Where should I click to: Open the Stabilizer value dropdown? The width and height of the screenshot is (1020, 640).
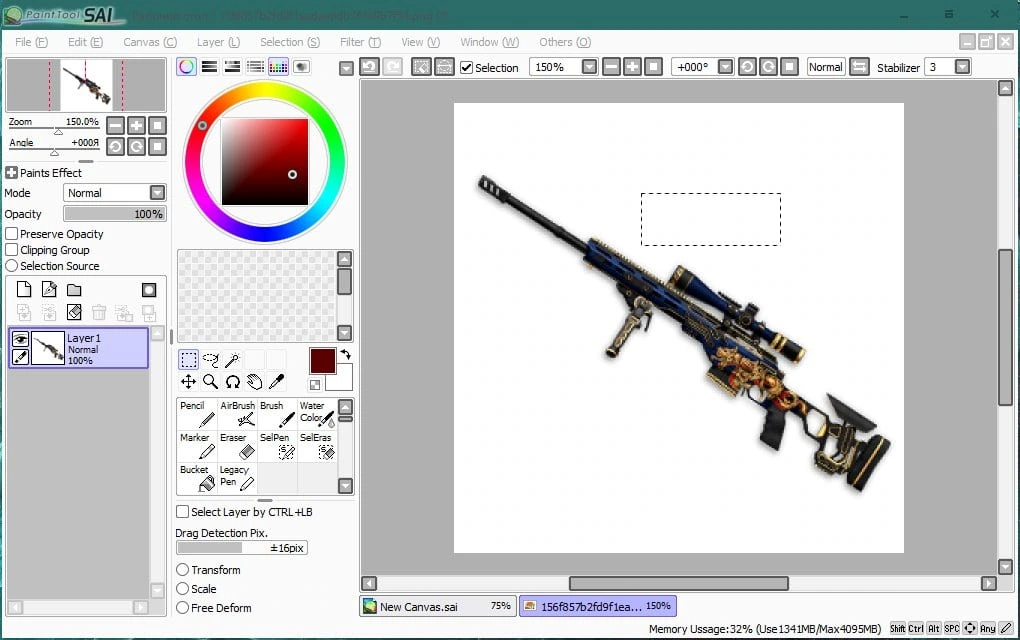click(962, 67)
